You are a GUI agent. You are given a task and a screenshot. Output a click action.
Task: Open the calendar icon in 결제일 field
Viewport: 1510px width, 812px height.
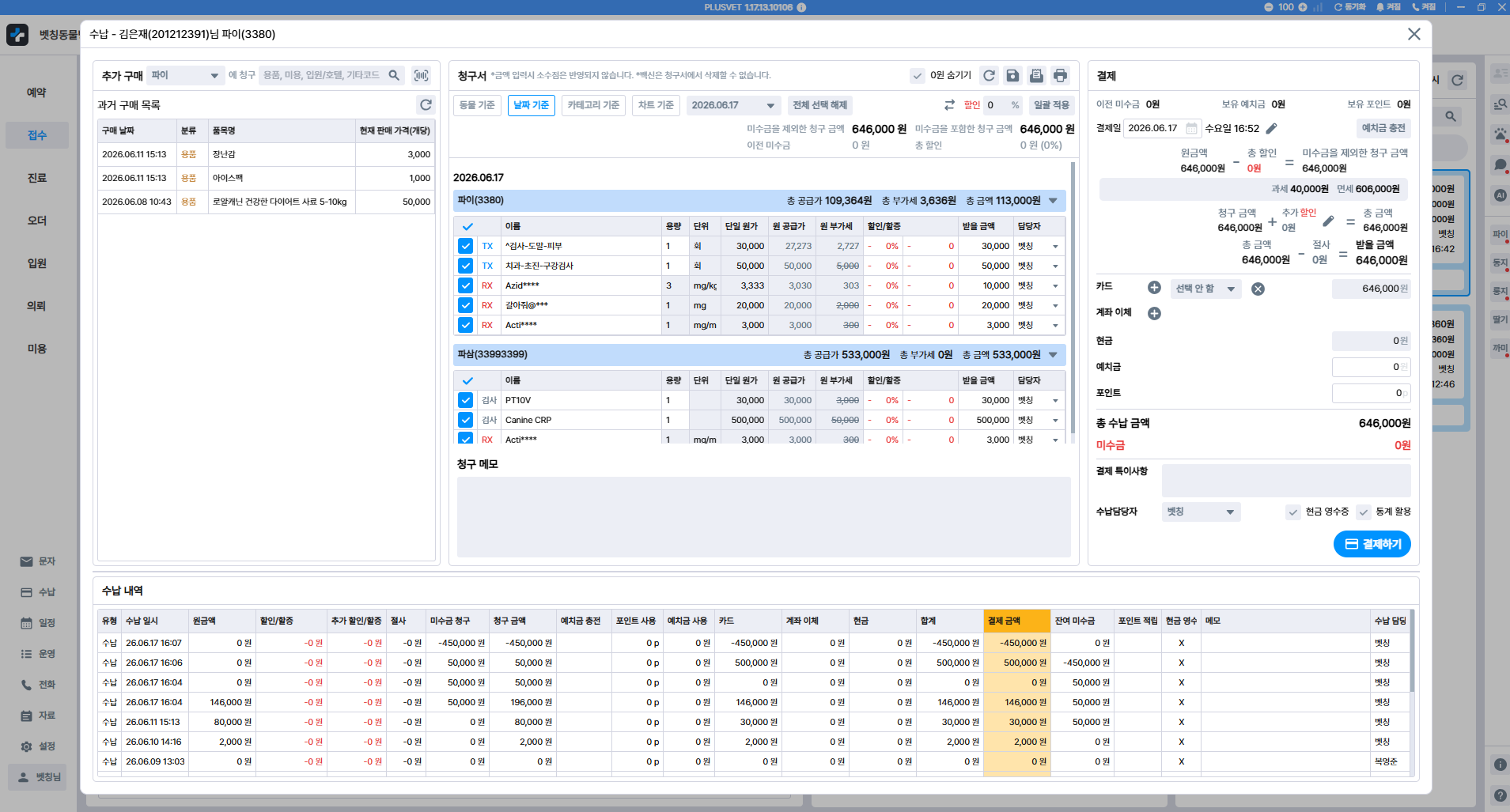1191,128
